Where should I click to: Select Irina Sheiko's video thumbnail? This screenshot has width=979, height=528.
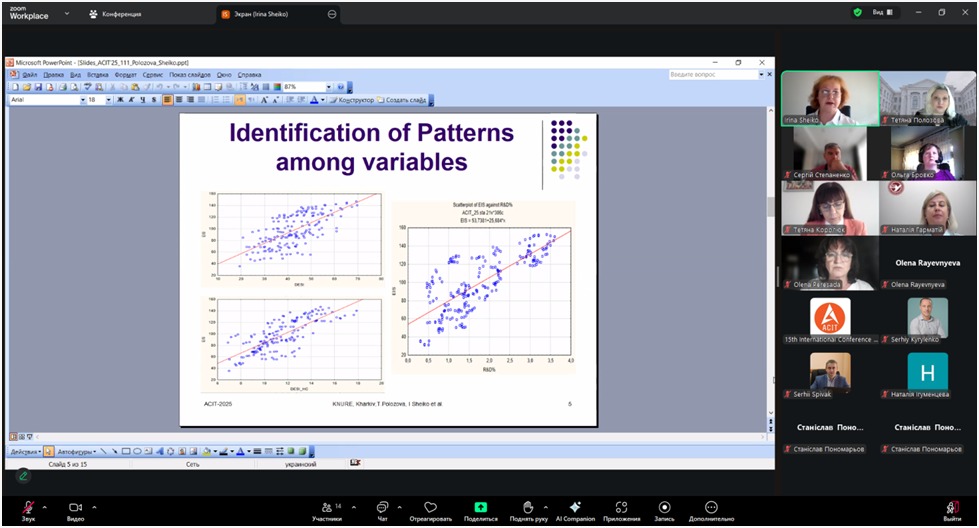point(829,98)
